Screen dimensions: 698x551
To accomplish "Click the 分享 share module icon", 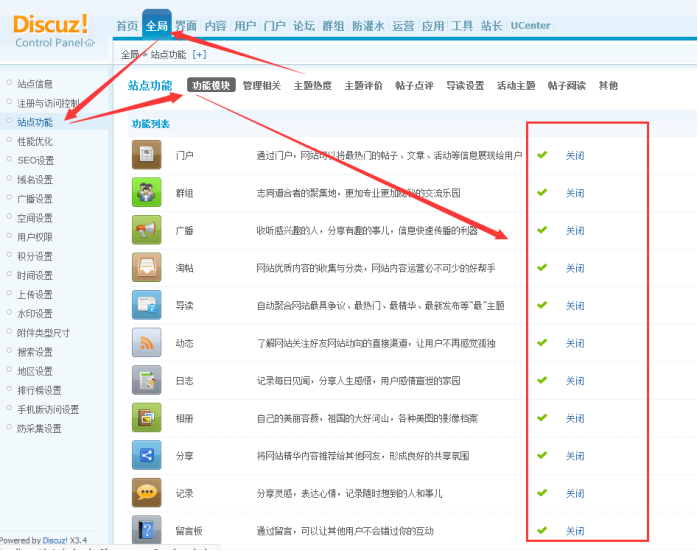I will pyautogui.click(x=146, y=455).
